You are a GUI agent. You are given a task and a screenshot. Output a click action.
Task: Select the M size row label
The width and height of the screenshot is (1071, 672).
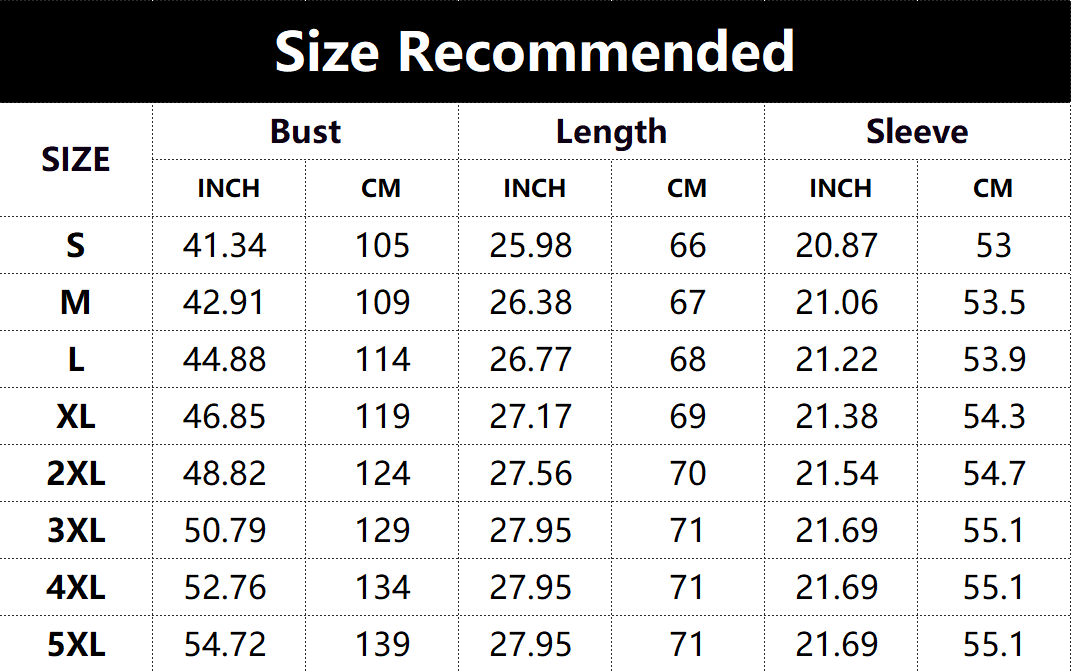[76, 302]
